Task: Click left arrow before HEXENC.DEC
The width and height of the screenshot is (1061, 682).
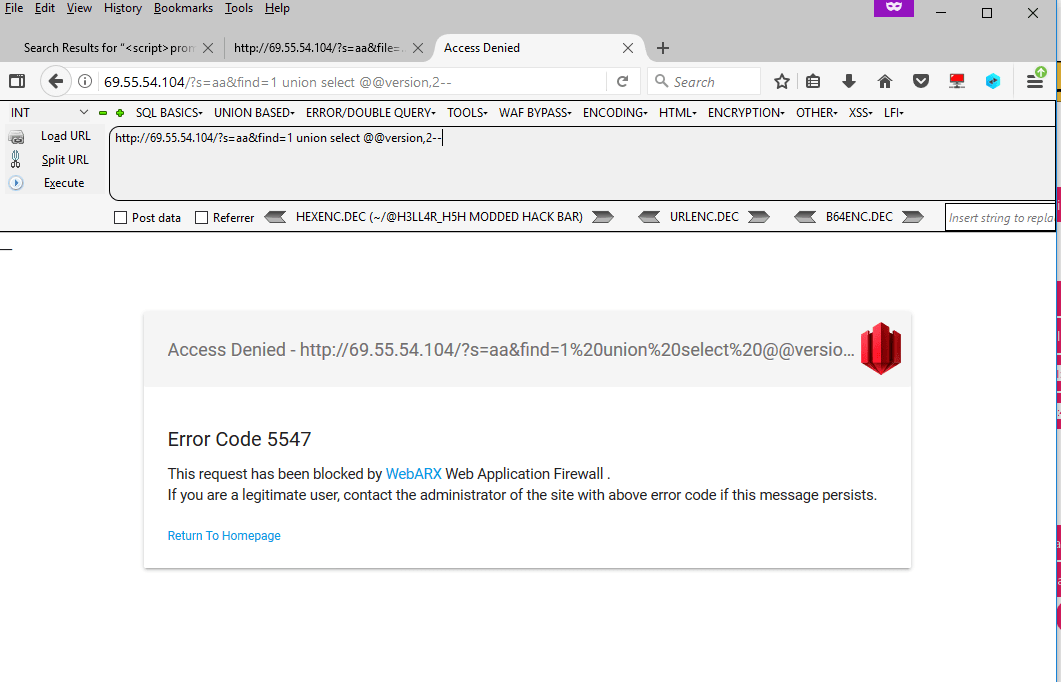Action: 275,217
